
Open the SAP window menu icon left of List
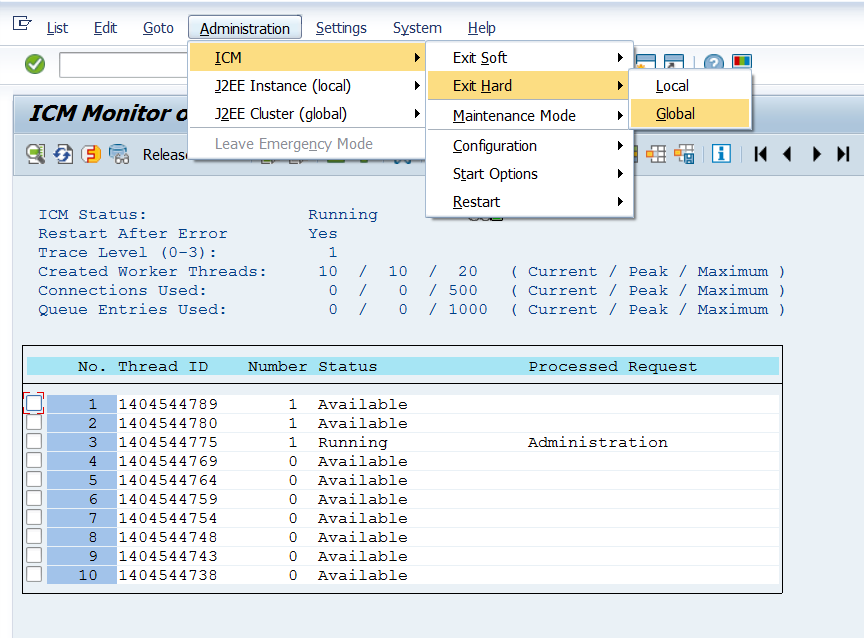(21, 24)
